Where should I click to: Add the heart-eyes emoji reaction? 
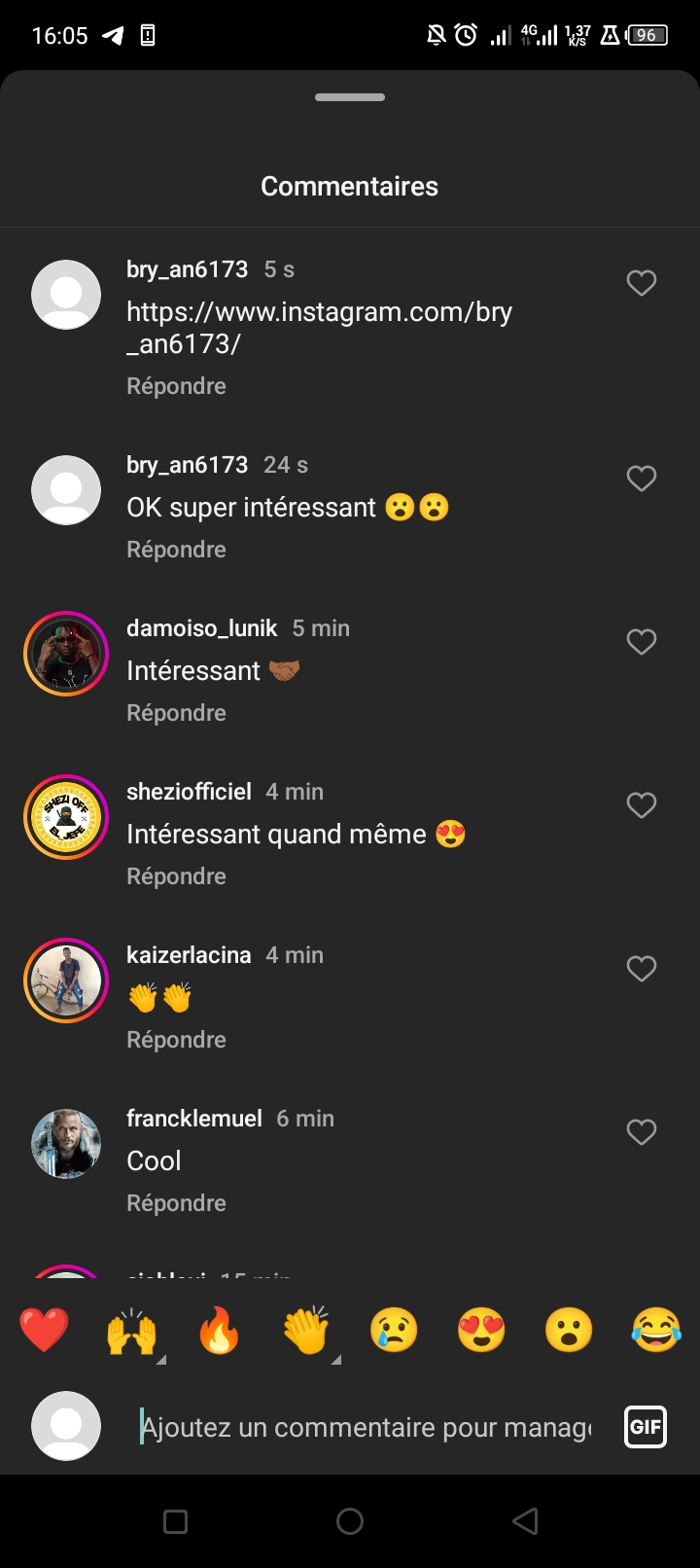click(481, 1331)
